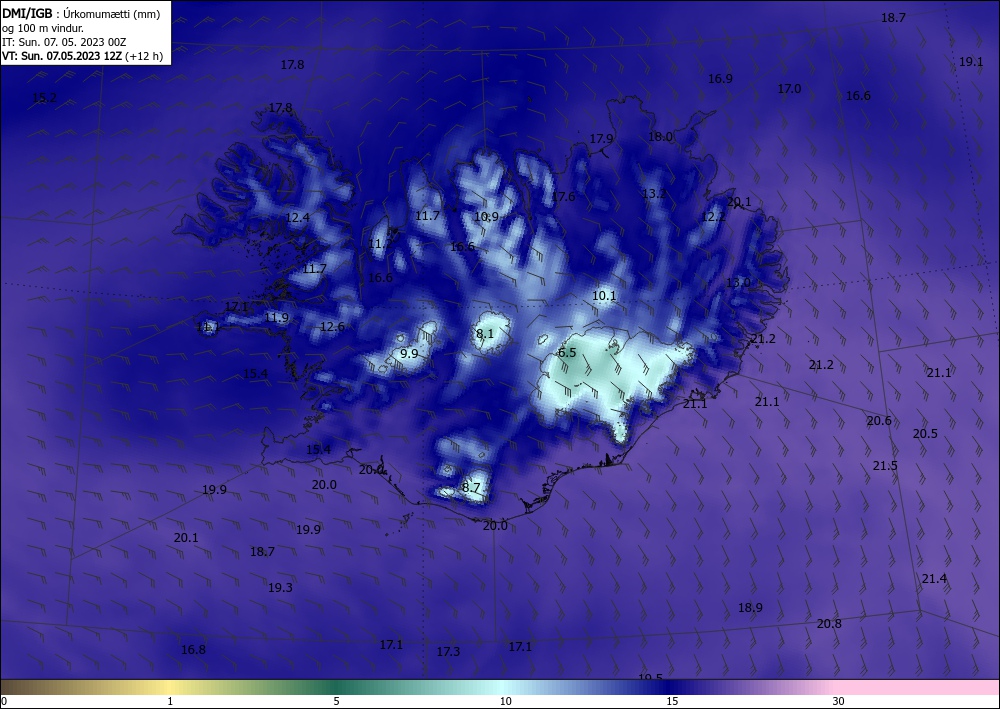This screenshot has height=709, width=1000.
Task: Click the color scale tick label '1'
Action: click(170, 701)
